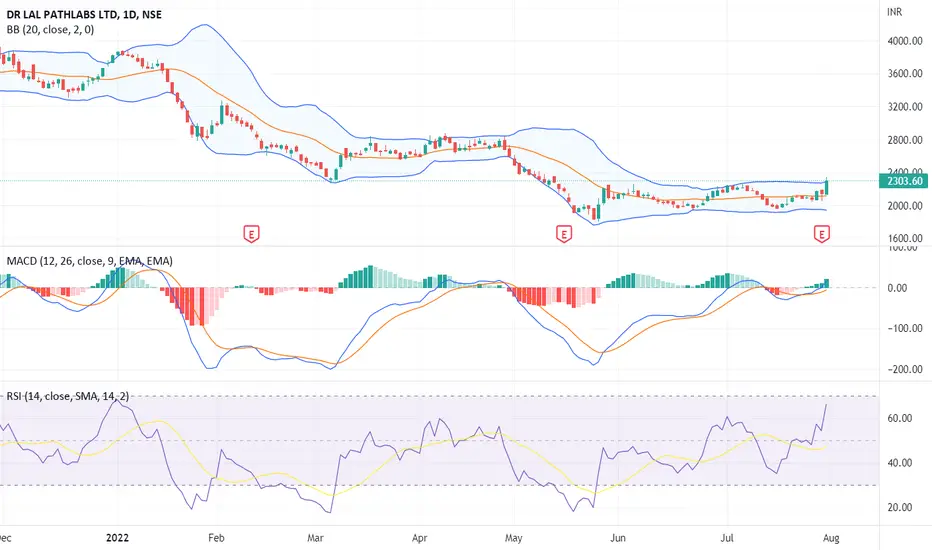Click the earnings marker below February
This screenshot has width=932, height=550.
tap(251, 234)
